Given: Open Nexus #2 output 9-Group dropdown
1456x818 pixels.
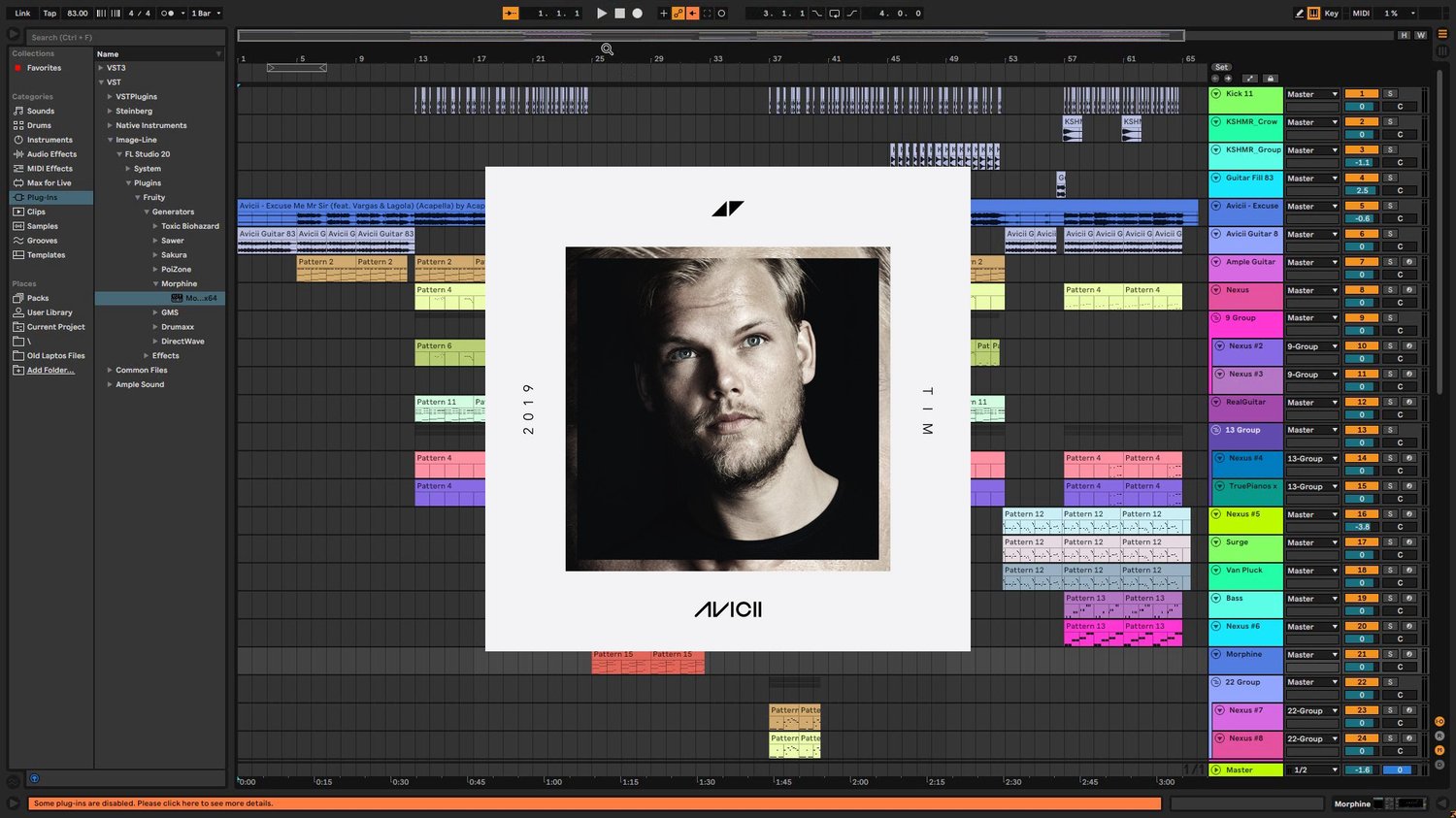Looking at the screenshot, I should [x=1312, y=346].
